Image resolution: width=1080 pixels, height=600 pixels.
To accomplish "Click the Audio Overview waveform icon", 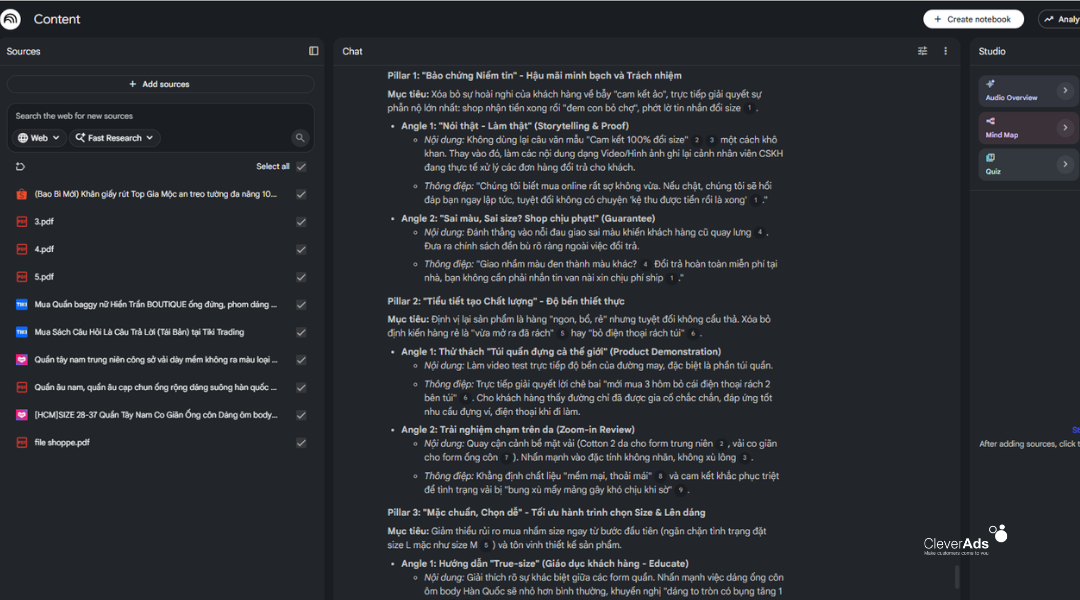I will point(990,84).
